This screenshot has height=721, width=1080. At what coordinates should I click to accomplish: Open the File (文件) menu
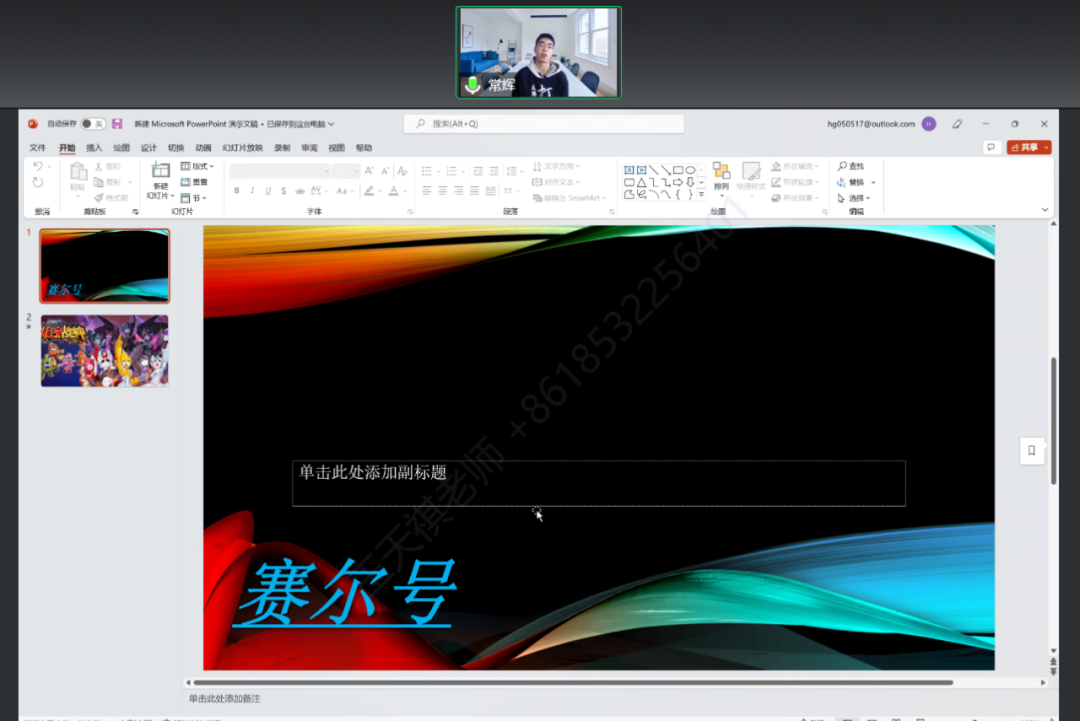coord(37,147)
